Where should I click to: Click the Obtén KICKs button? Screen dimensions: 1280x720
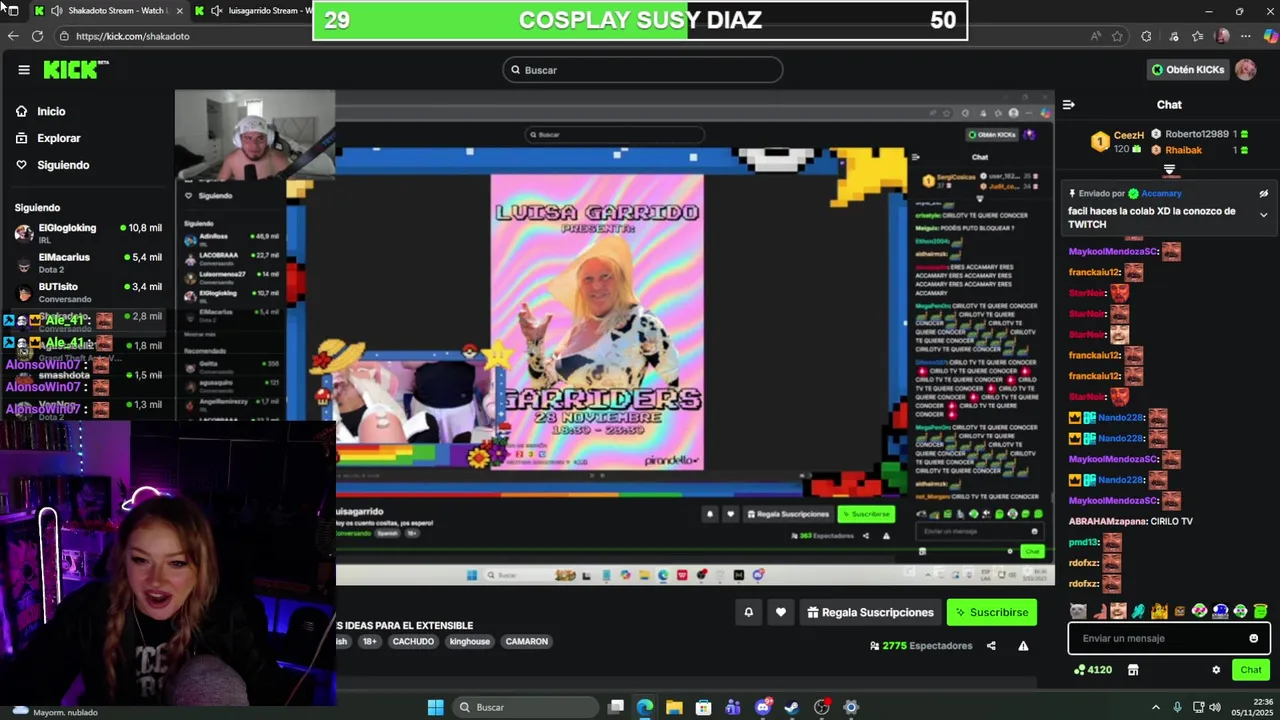(x=1188, y=70)
